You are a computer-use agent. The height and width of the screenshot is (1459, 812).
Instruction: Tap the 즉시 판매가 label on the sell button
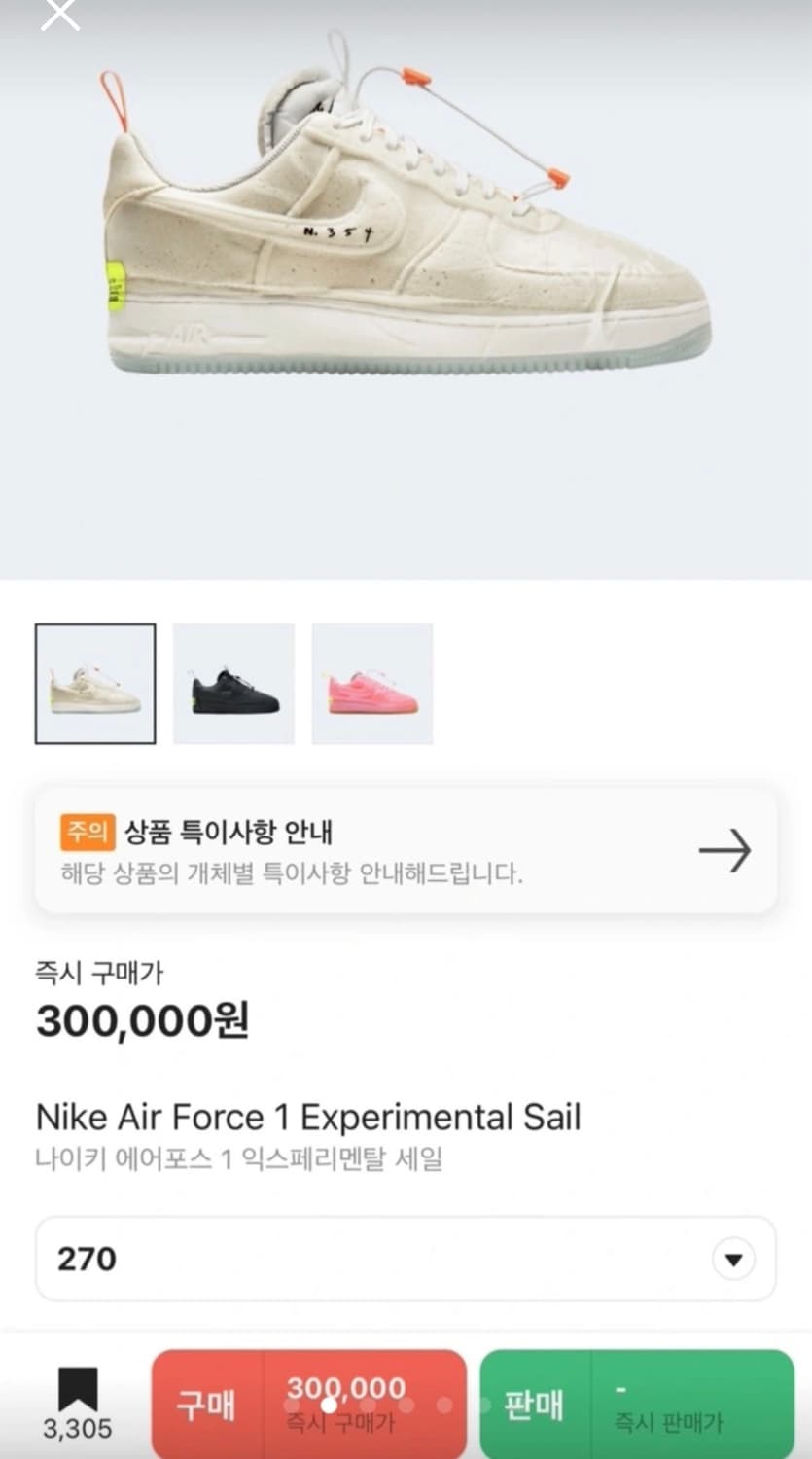pos(668,1423)
